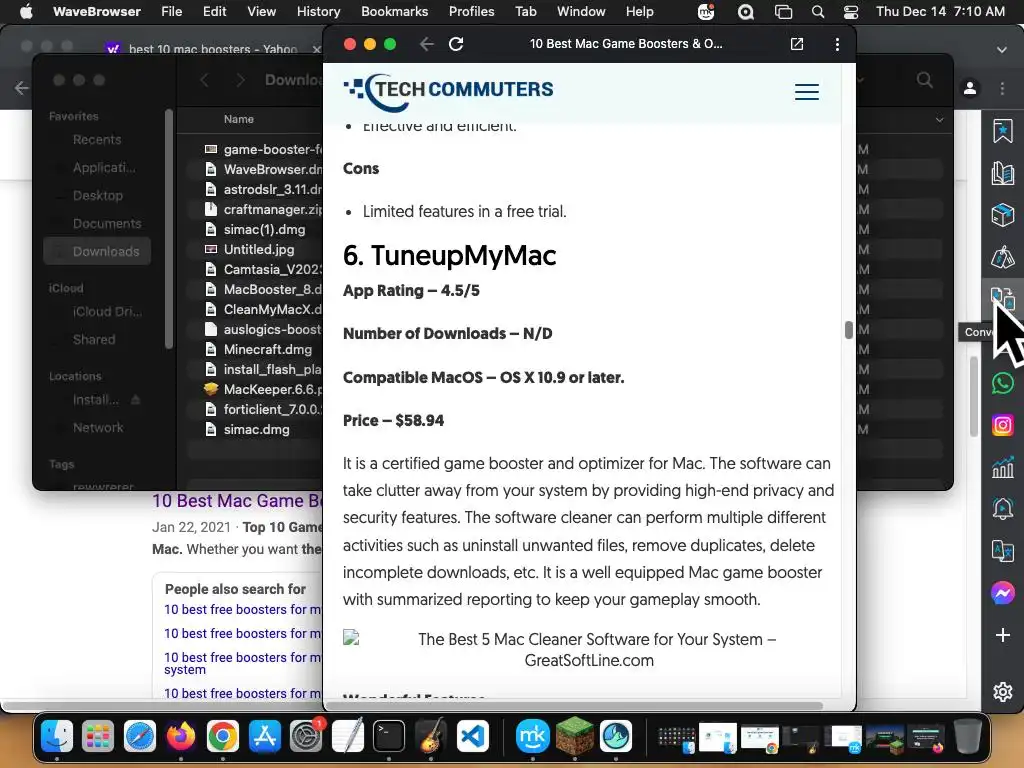This screenshot has width=1024, height=768.
Task: Open Messenger from the WaveBrowser sidebar
Action: pyautogui.click(x=1002, y=593)
